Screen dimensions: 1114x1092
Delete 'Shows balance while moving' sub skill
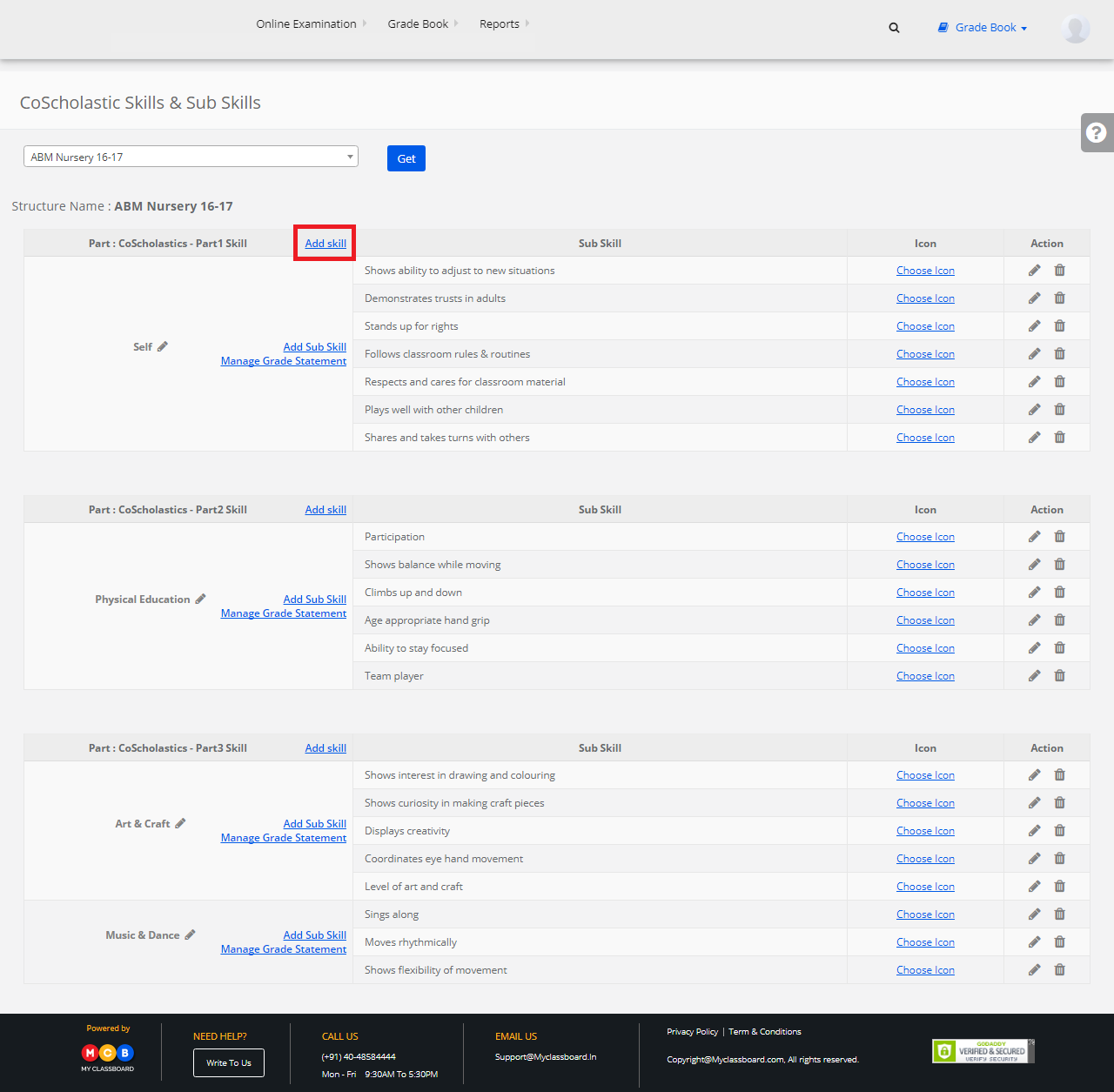(1059, 565)
